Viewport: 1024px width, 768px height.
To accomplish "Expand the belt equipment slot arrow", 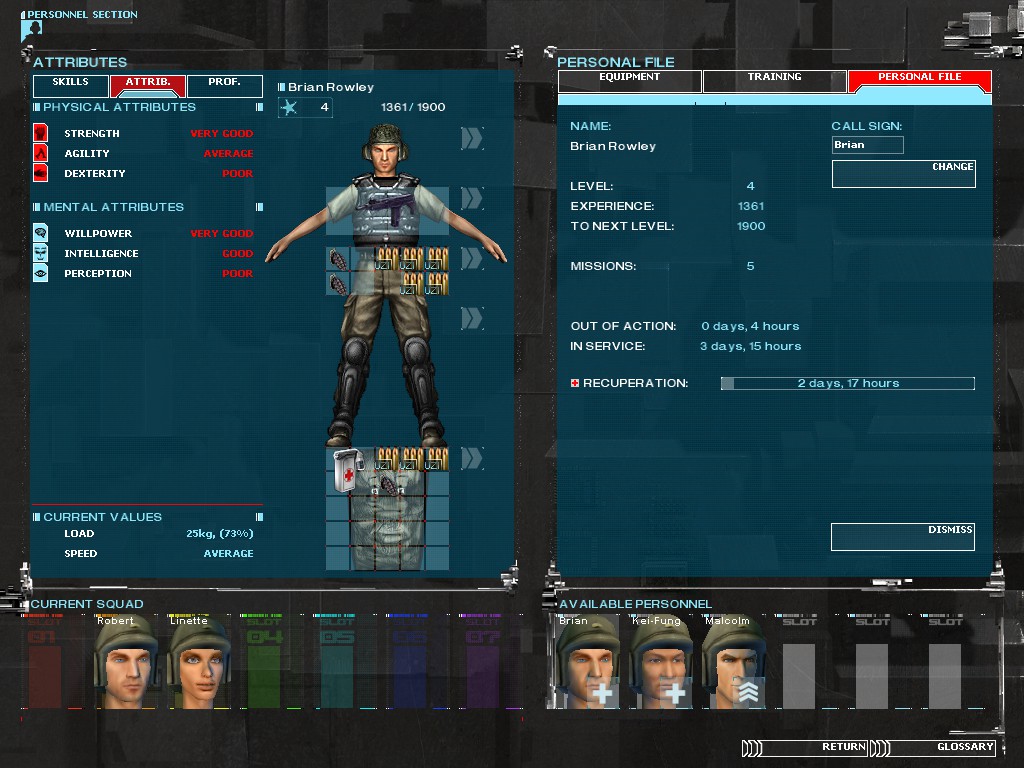I will [472, 259].
